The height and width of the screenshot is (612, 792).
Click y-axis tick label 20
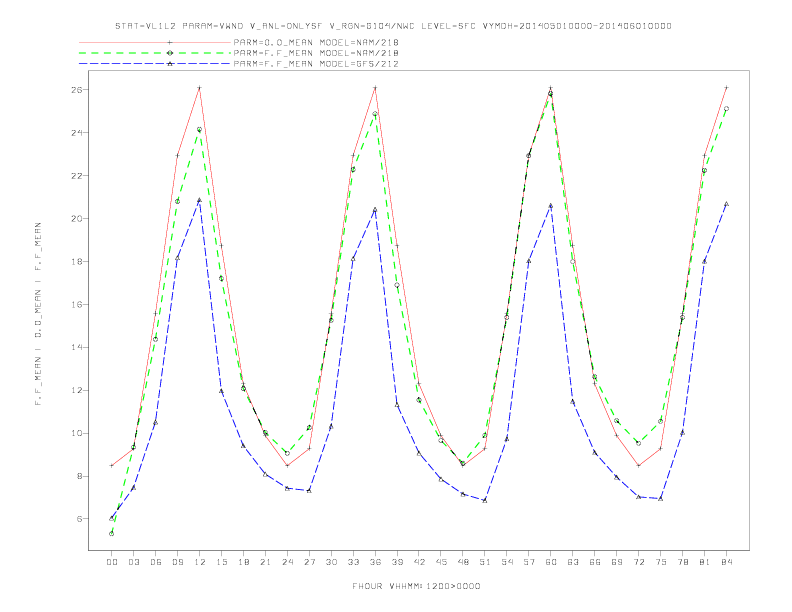tap(79, 219)
